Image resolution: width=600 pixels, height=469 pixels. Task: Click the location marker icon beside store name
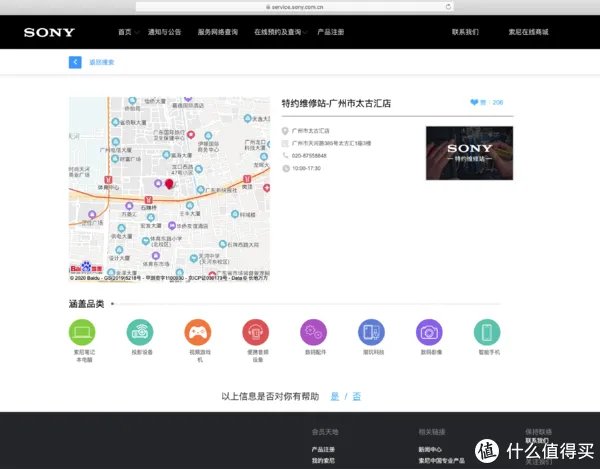285,131
